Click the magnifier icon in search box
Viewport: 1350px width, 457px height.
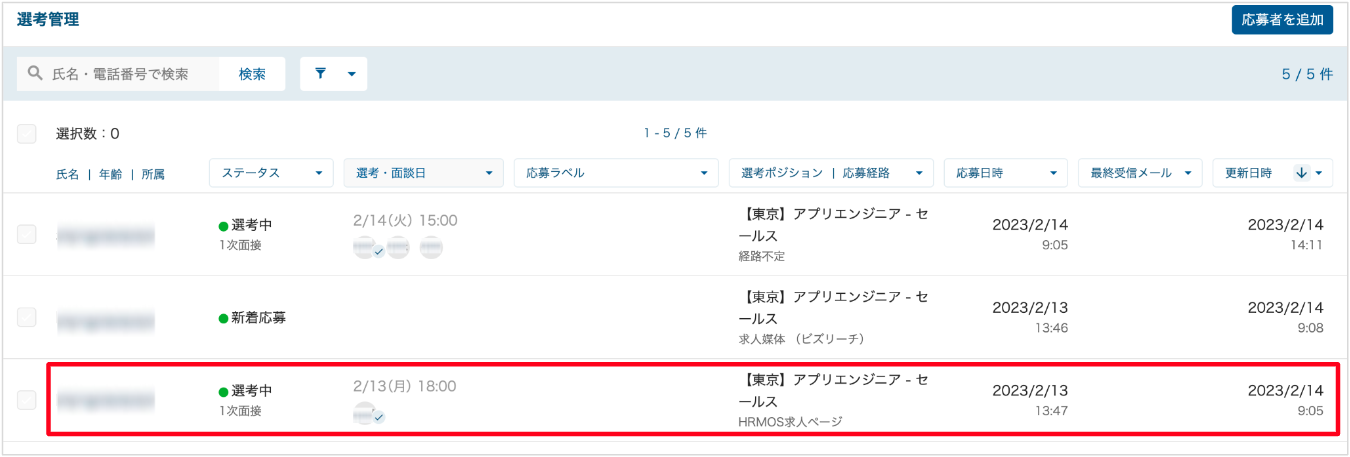click(35, 74)
